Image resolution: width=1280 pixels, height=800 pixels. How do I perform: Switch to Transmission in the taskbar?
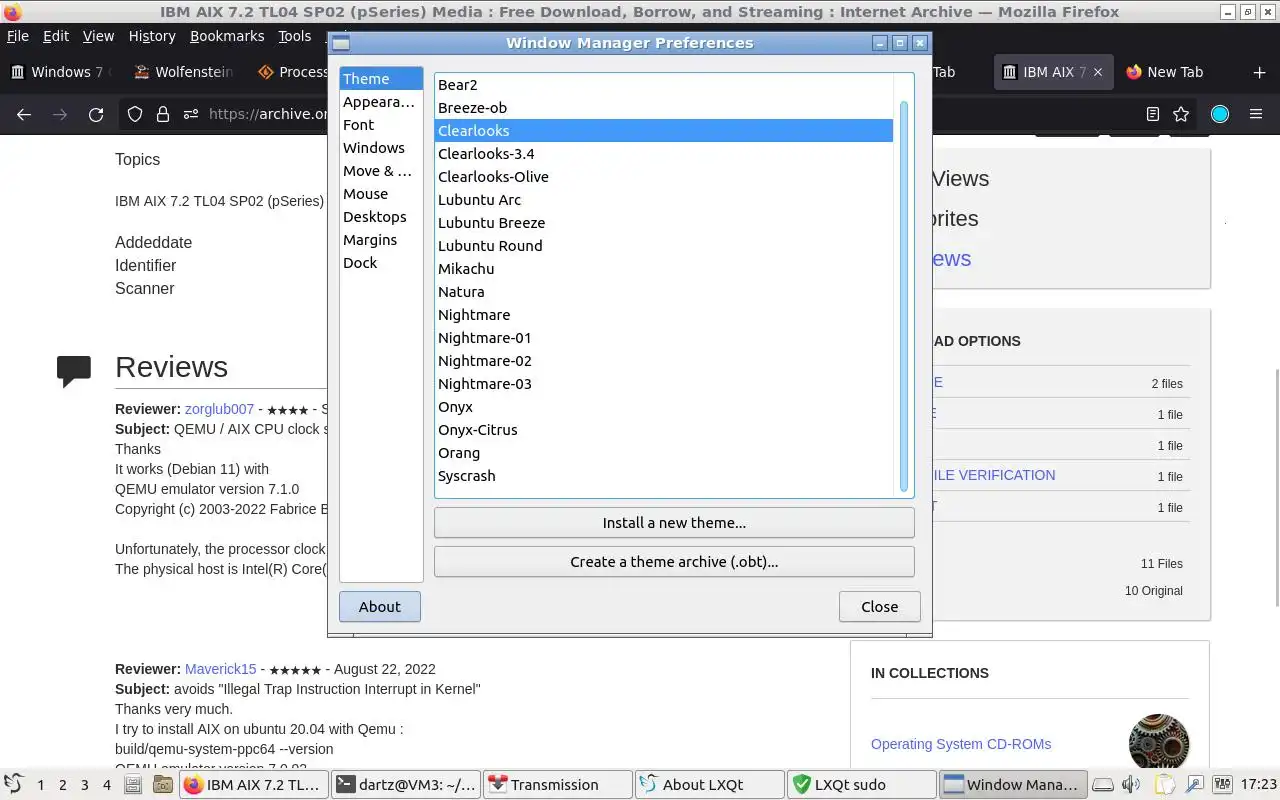pos(557,785)
